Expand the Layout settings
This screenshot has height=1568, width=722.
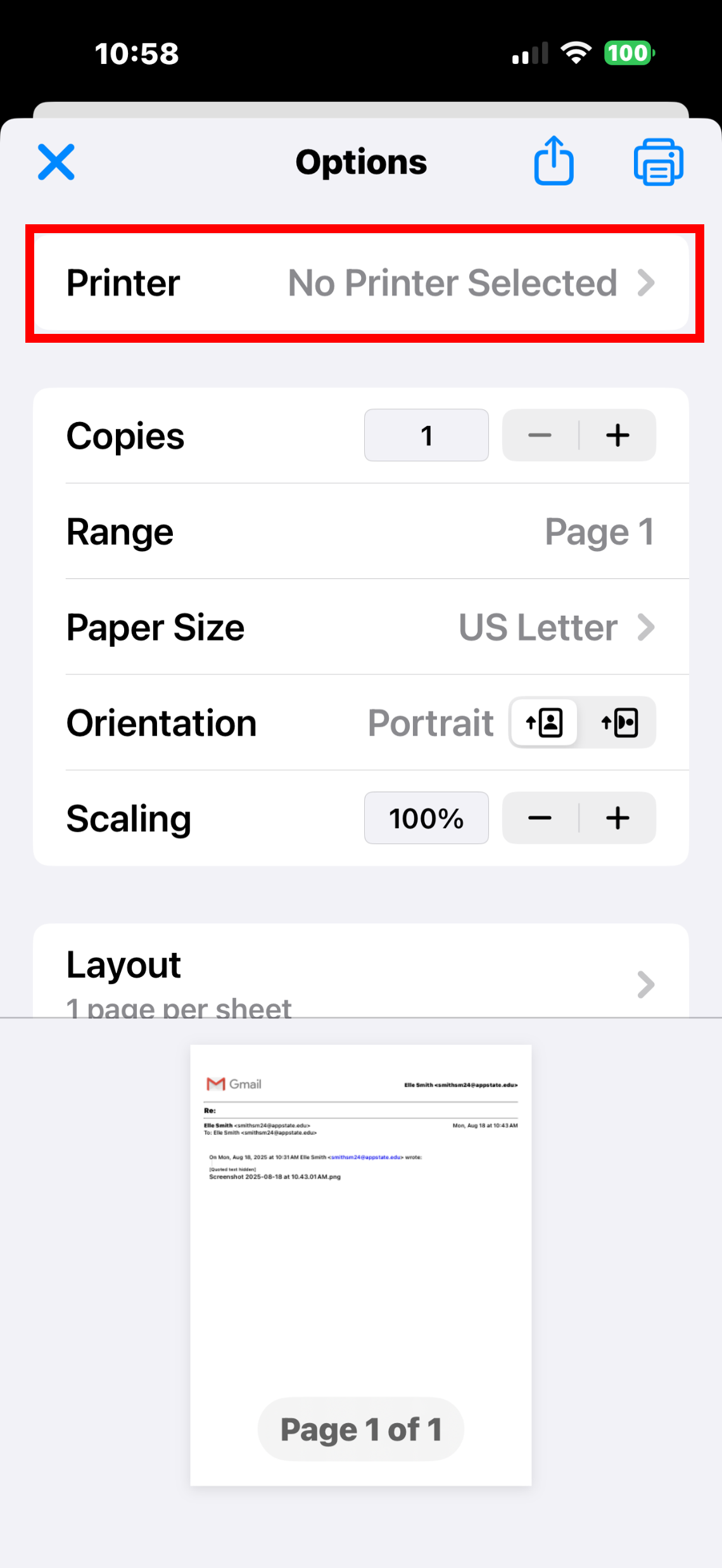click(x=361, y=976)
